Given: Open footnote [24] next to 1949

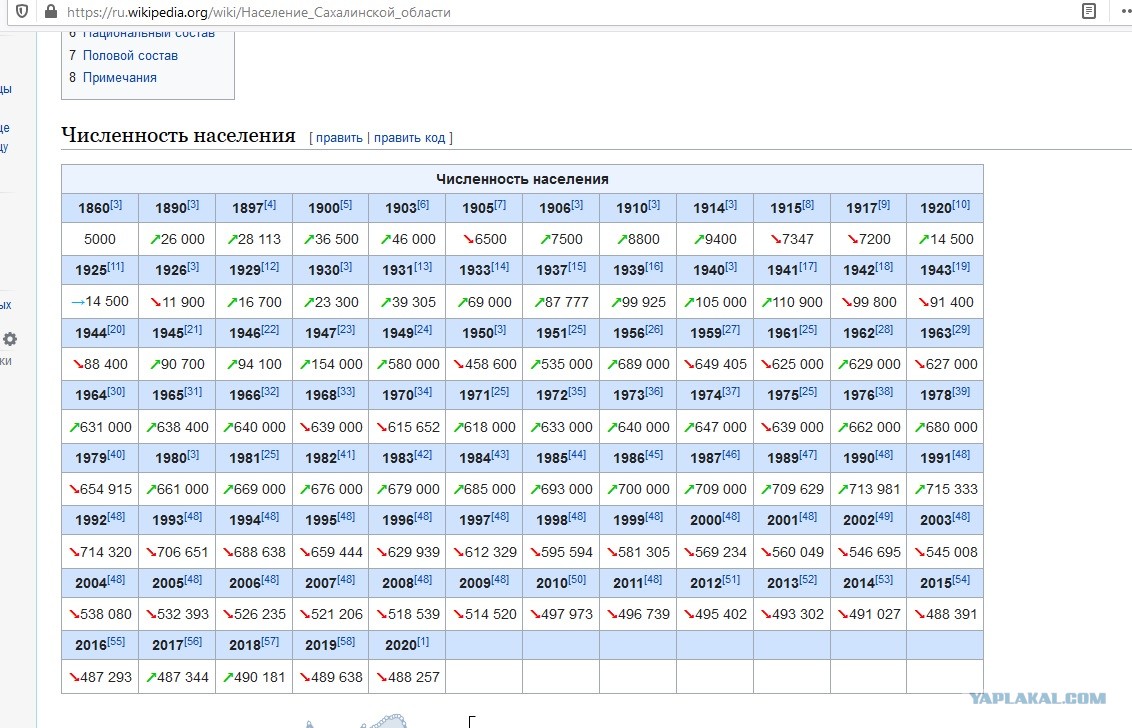Looking at the screenshot, I should coord(423,329).
